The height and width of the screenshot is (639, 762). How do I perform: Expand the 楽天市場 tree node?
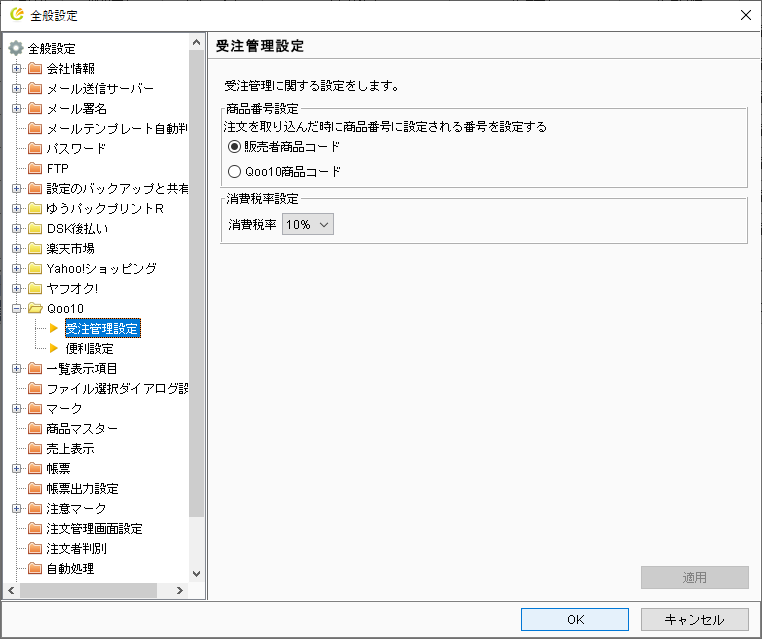tap(17, 248)
